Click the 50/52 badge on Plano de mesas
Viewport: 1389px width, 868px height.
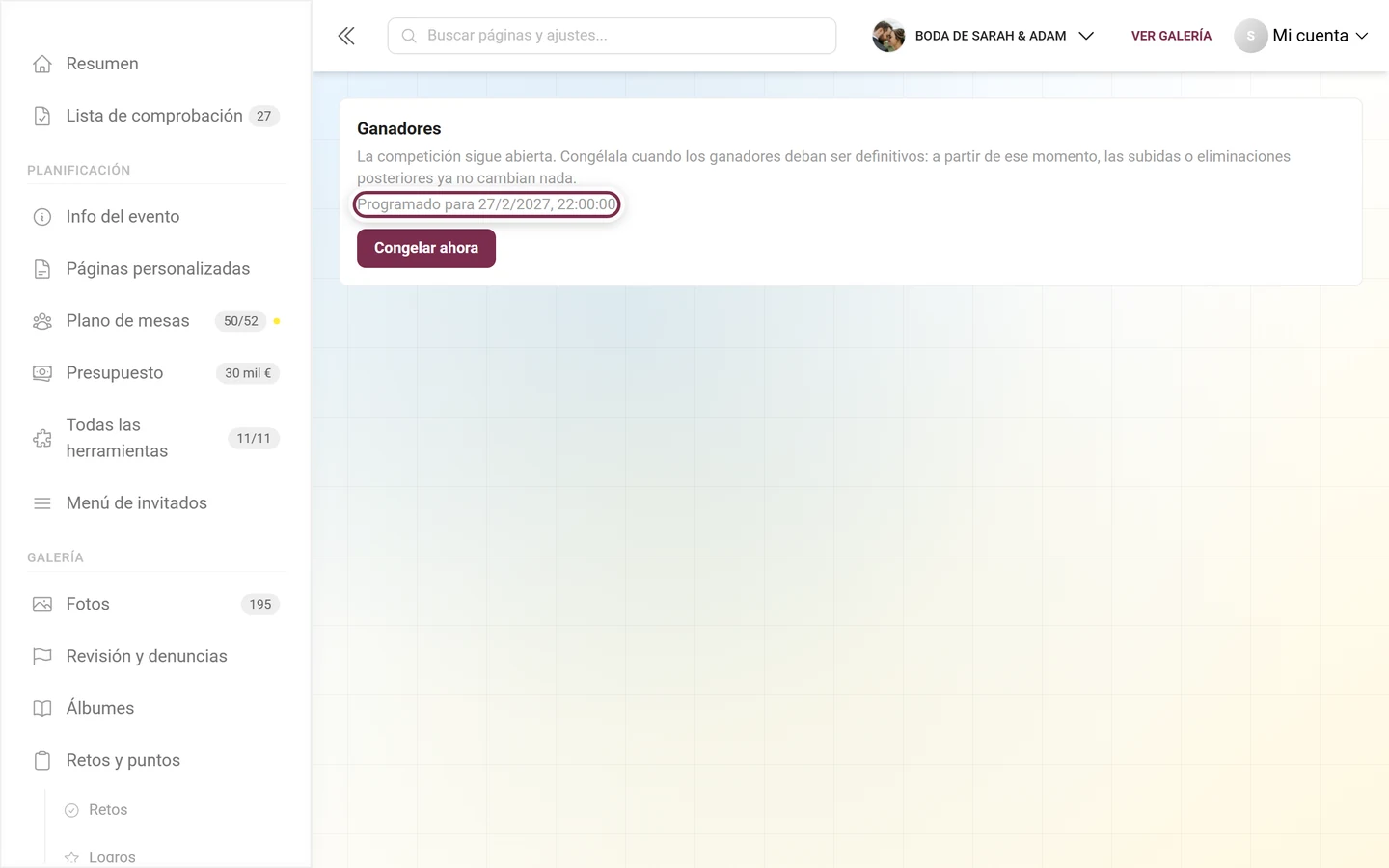coord(241,321)
